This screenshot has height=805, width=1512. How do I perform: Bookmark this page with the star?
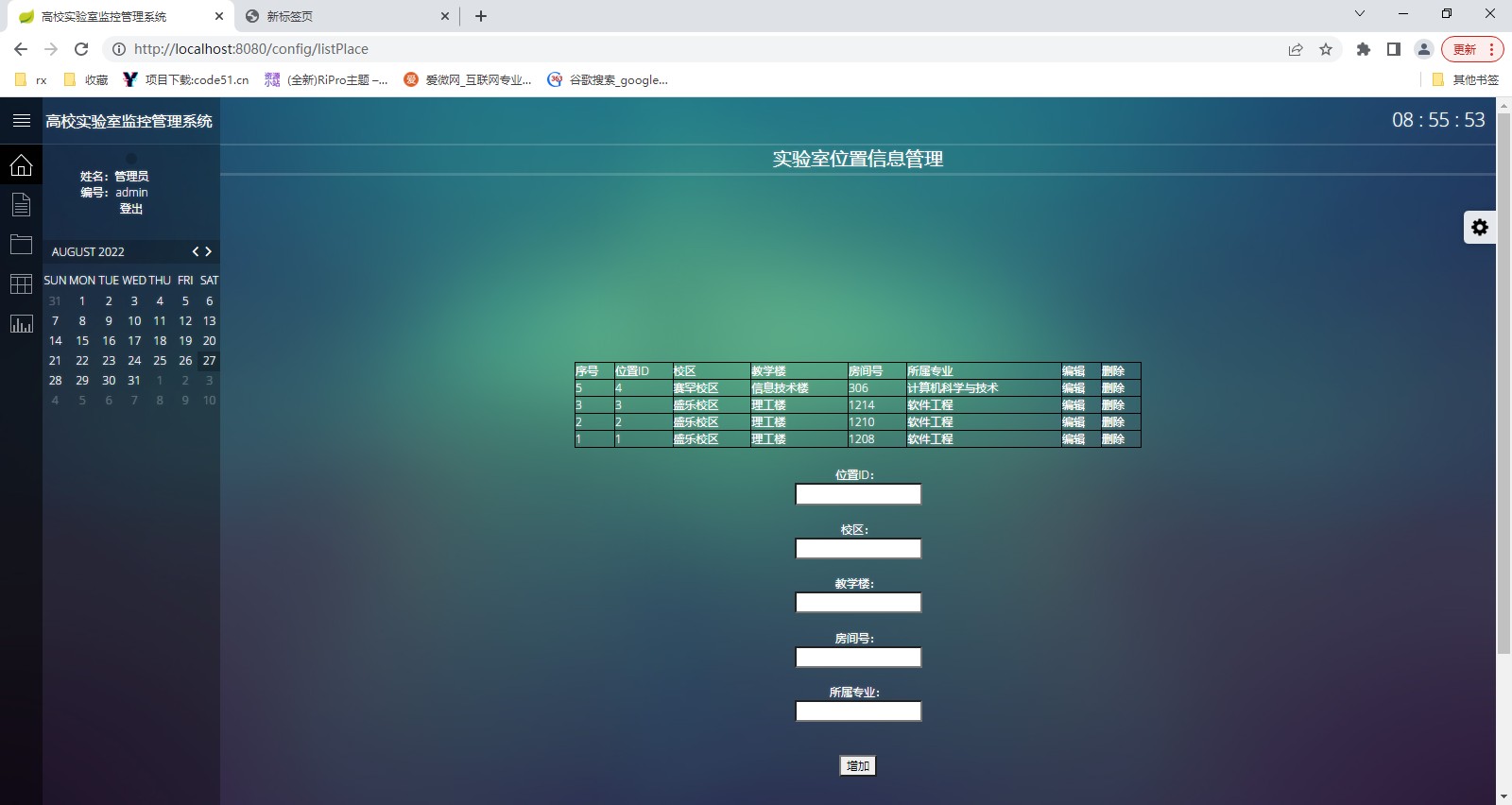[x=1326, y=49]
